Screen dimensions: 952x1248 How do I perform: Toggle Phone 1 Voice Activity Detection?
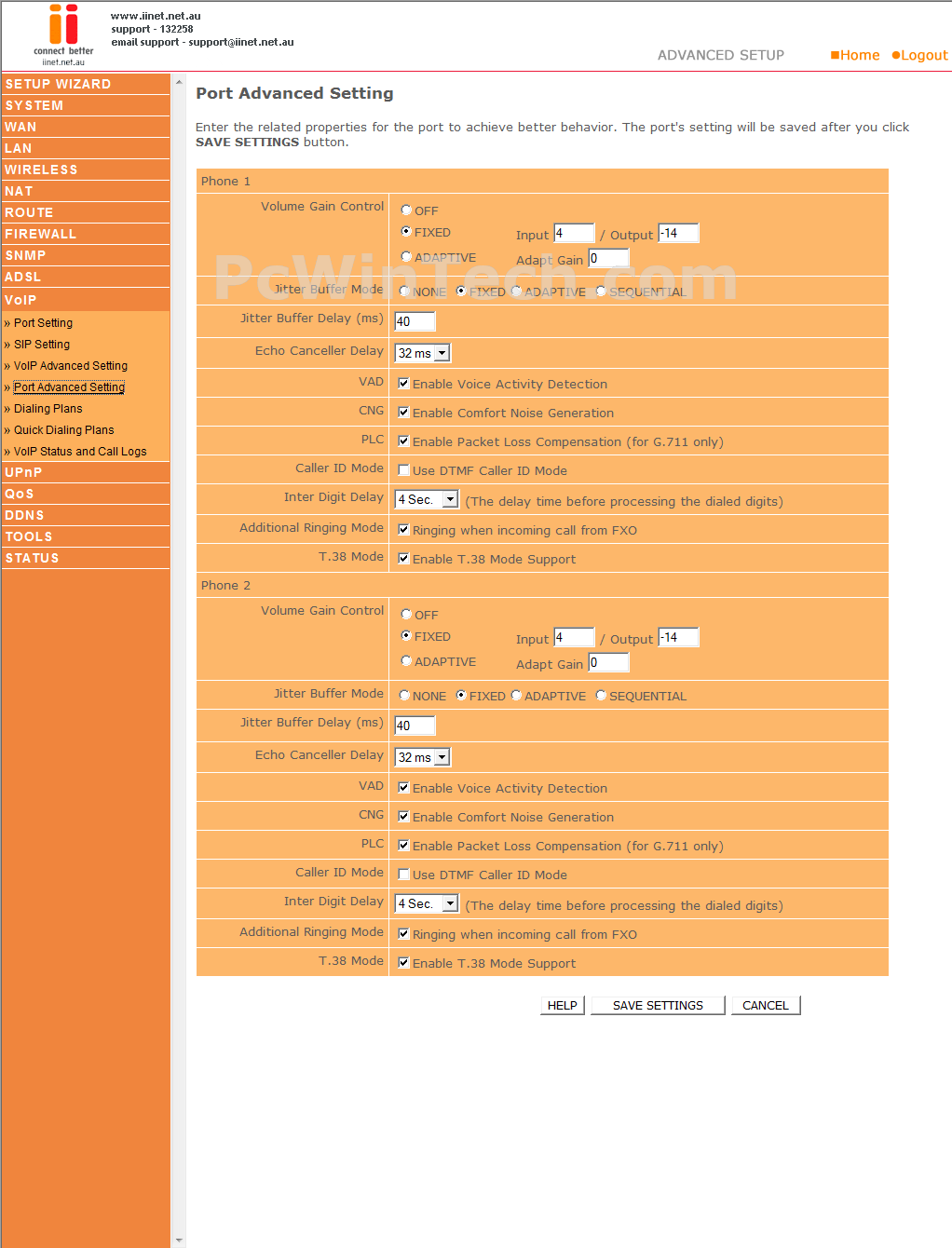tap(404, 383)
